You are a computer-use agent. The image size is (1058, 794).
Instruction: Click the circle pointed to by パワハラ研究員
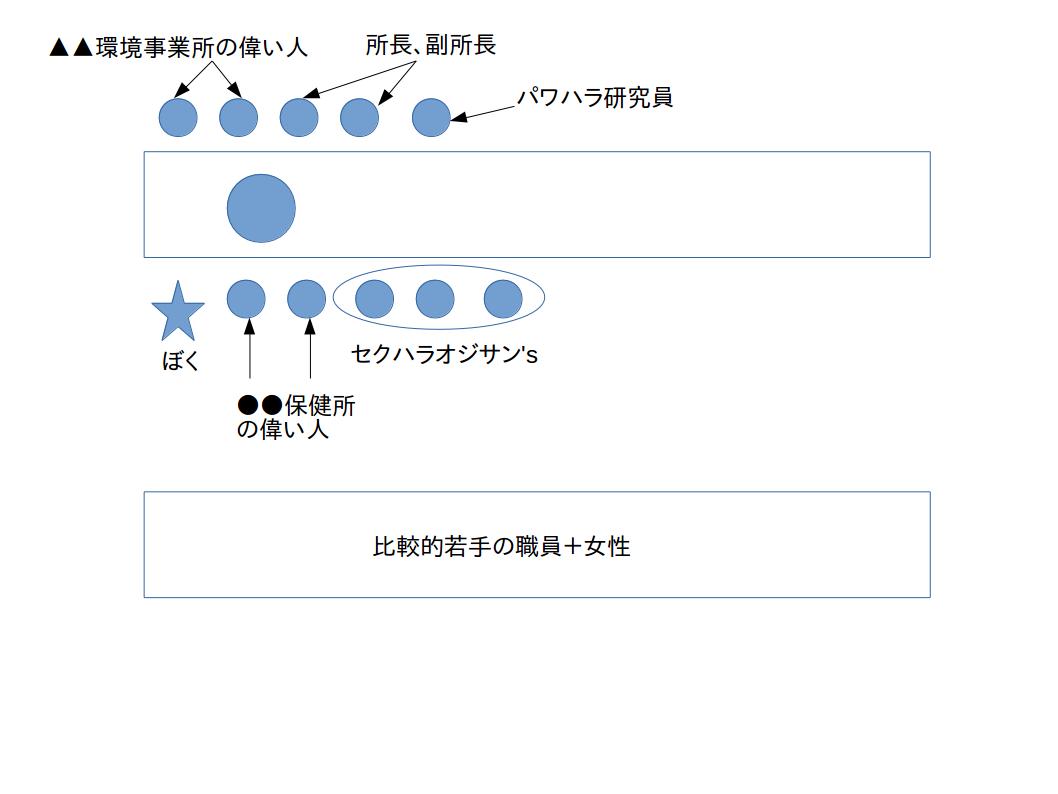(431, 117)
